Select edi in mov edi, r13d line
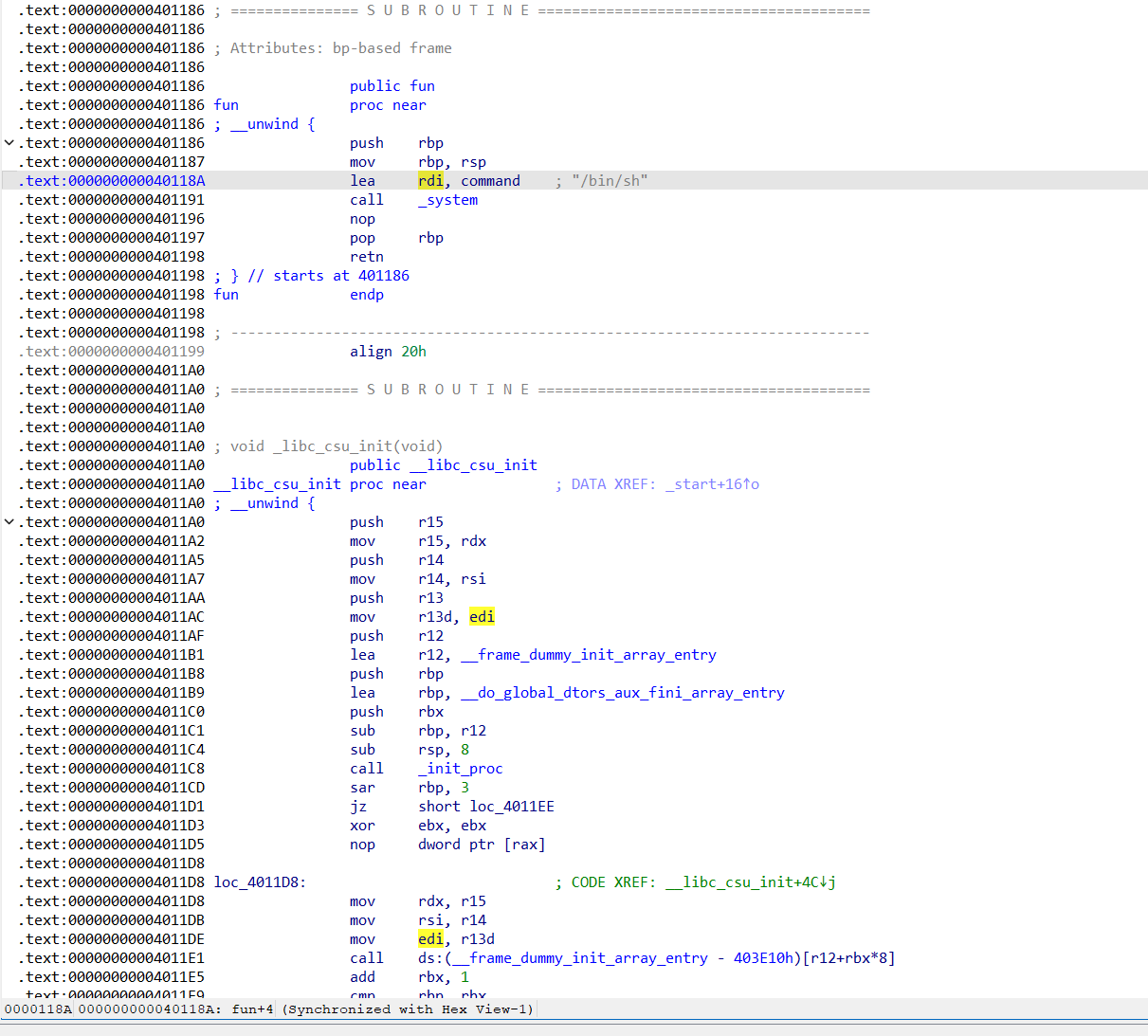 click(430, 939)
